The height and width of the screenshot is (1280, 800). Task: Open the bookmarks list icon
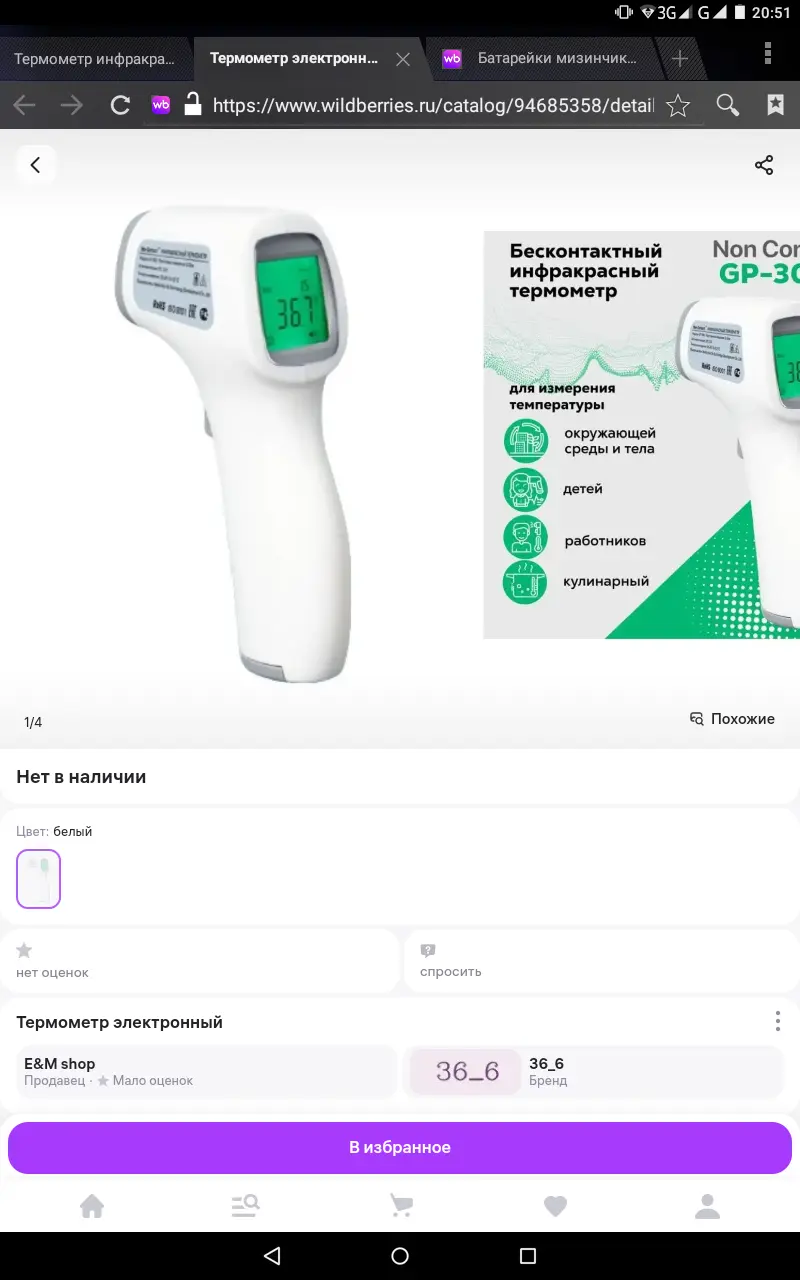point(775,105)
